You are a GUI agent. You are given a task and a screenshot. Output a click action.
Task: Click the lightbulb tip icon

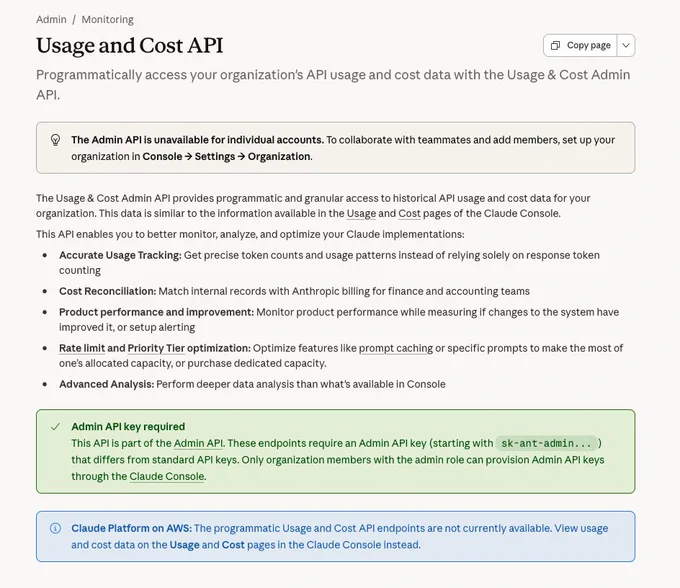(55, 140)
